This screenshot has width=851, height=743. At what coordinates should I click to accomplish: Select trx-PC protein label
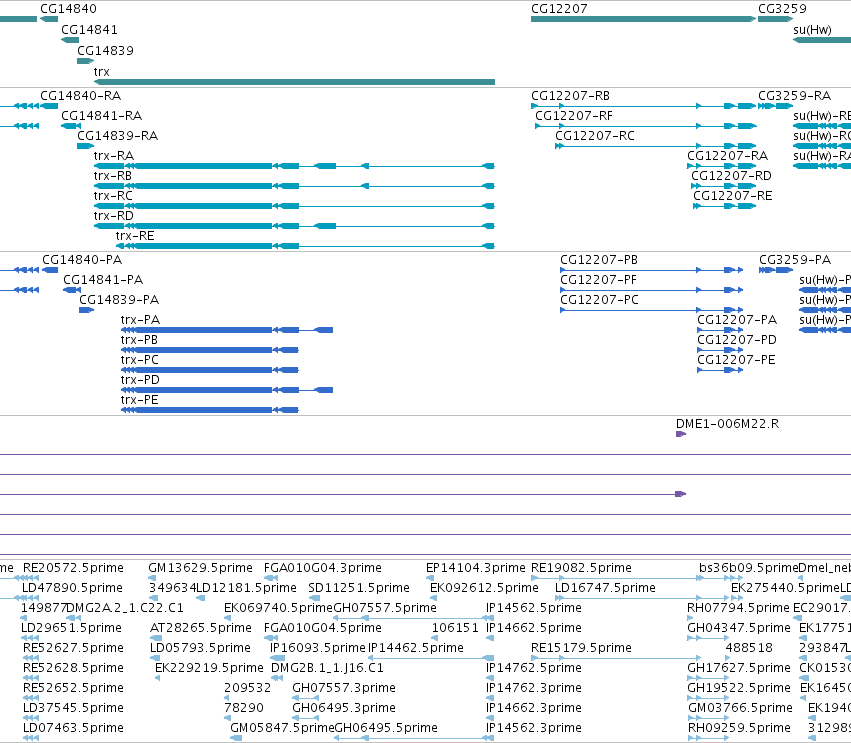[139, 360]
